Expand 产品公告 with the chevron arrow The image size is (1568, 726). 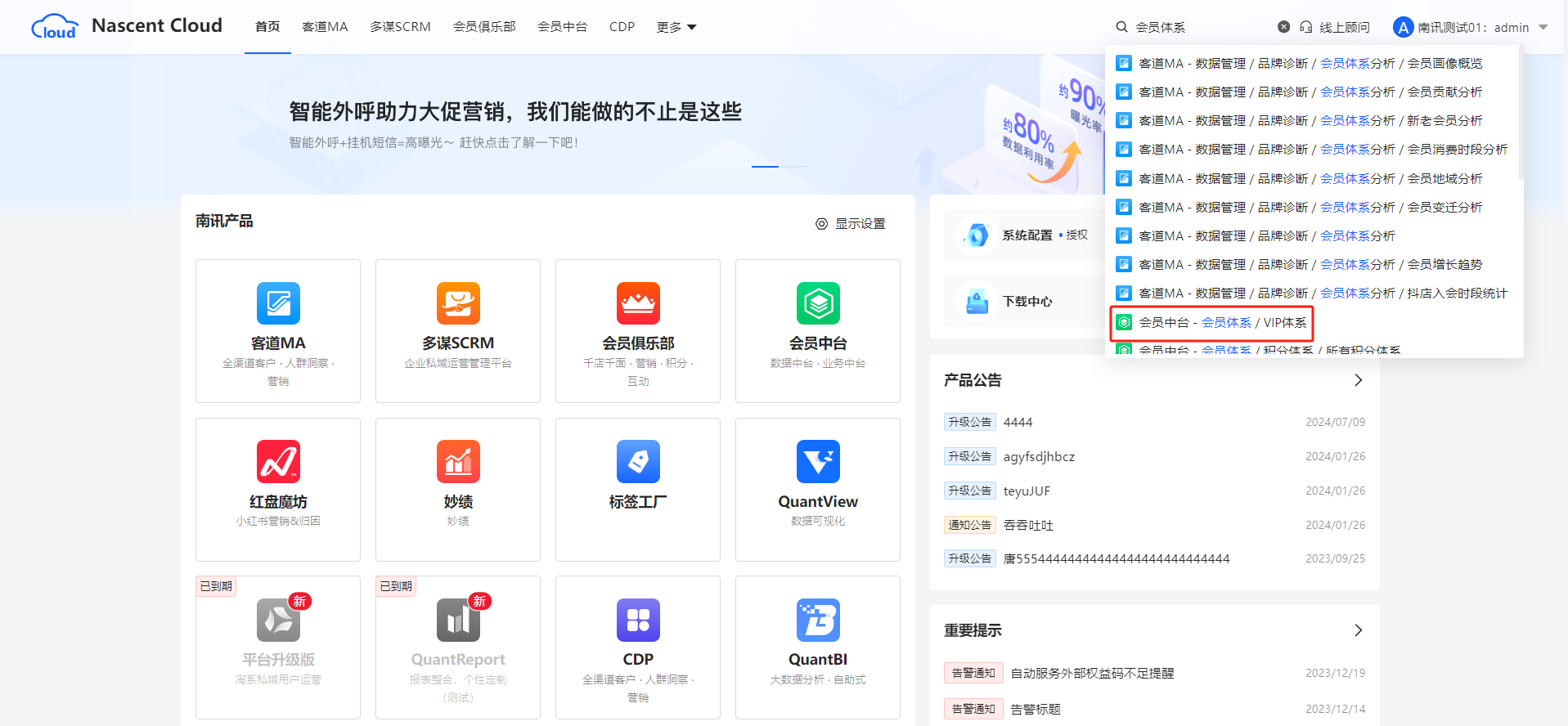[x=1358, y=380]
